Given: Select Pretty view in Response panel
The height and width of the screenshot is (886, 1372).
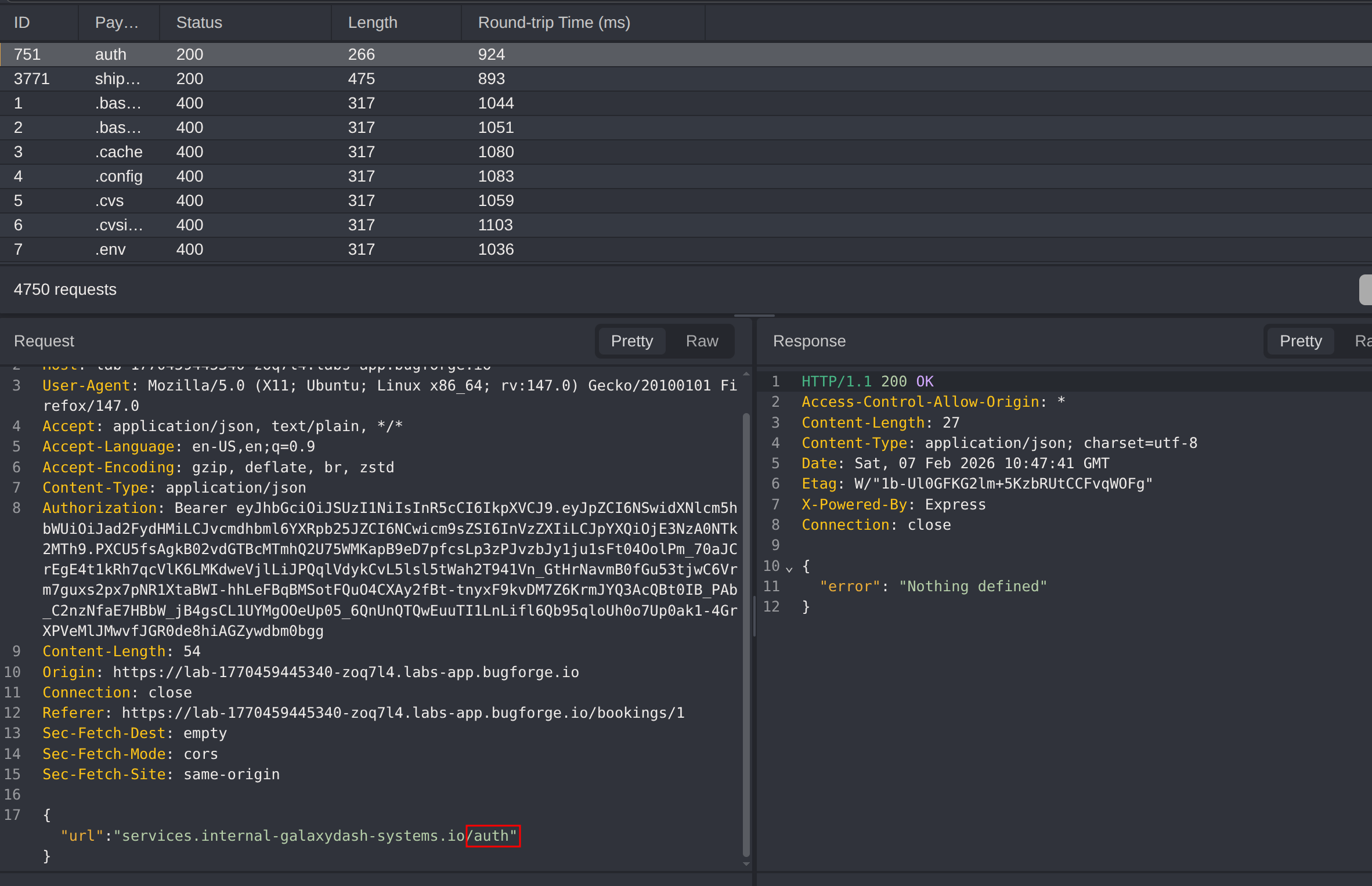Looking at the screenshot, I should point(1300,341).
